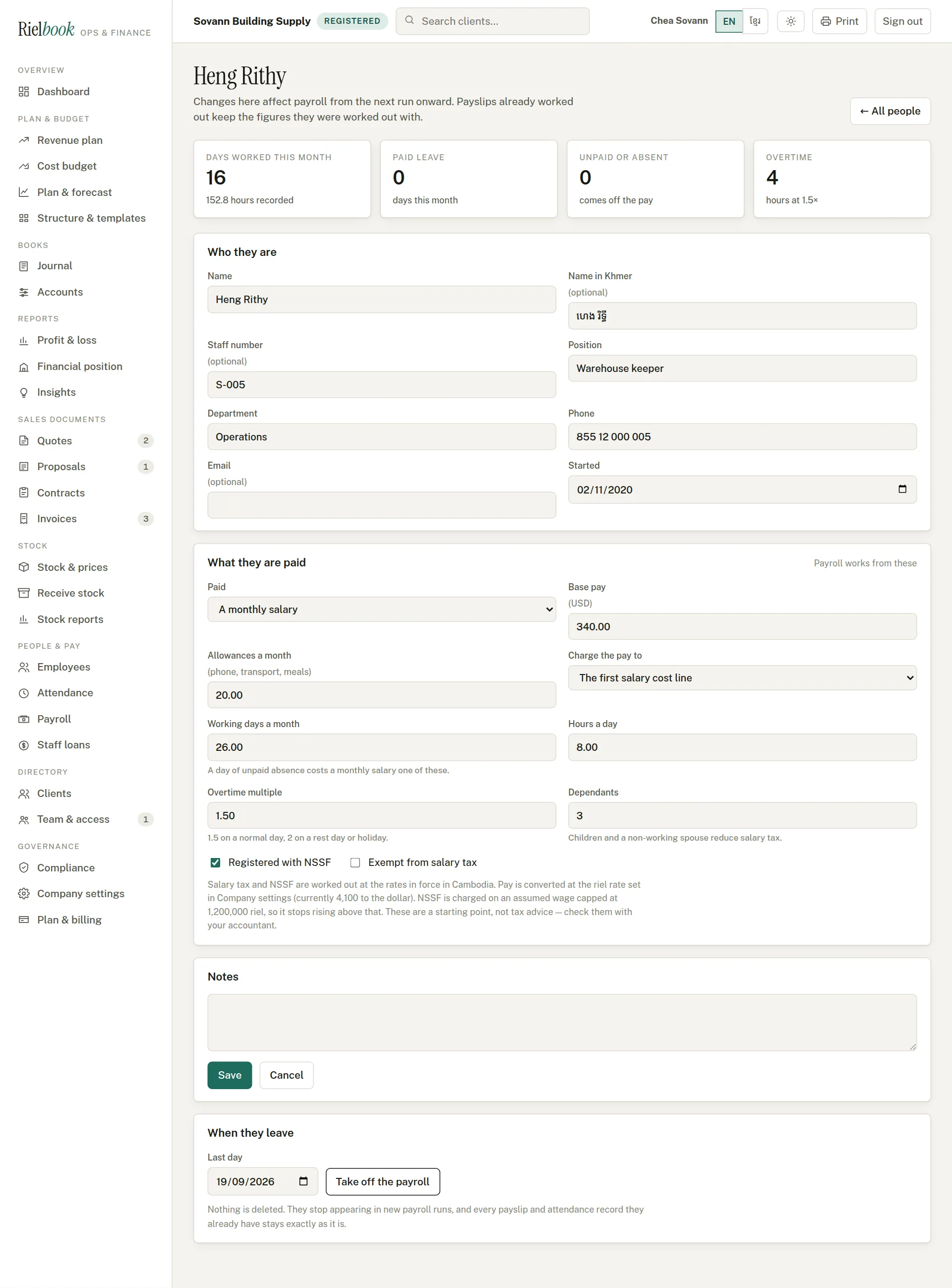Screen dimensions: 952x1288
Task: Click the Receive stock archive icon
Action: pos(24,593)
